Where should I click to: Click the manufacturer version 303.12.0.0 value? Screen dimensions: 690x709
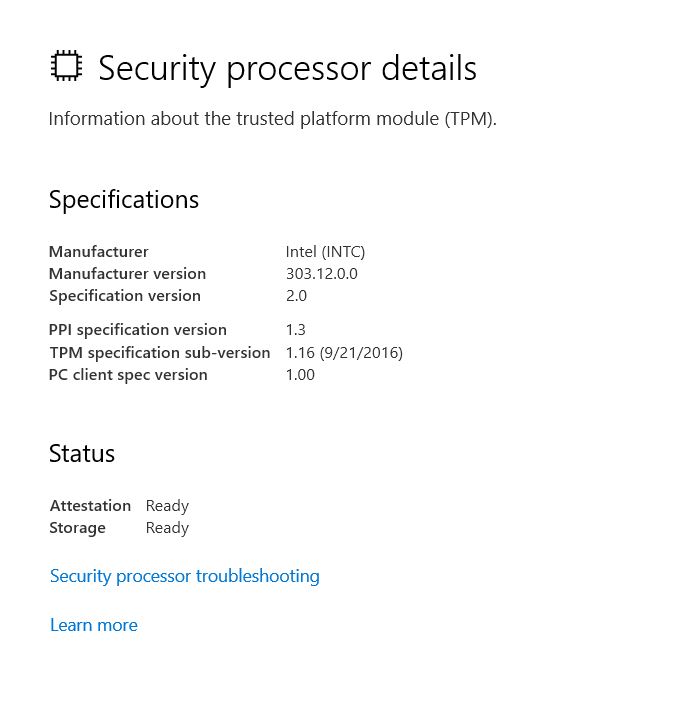(x=321, y=274)
